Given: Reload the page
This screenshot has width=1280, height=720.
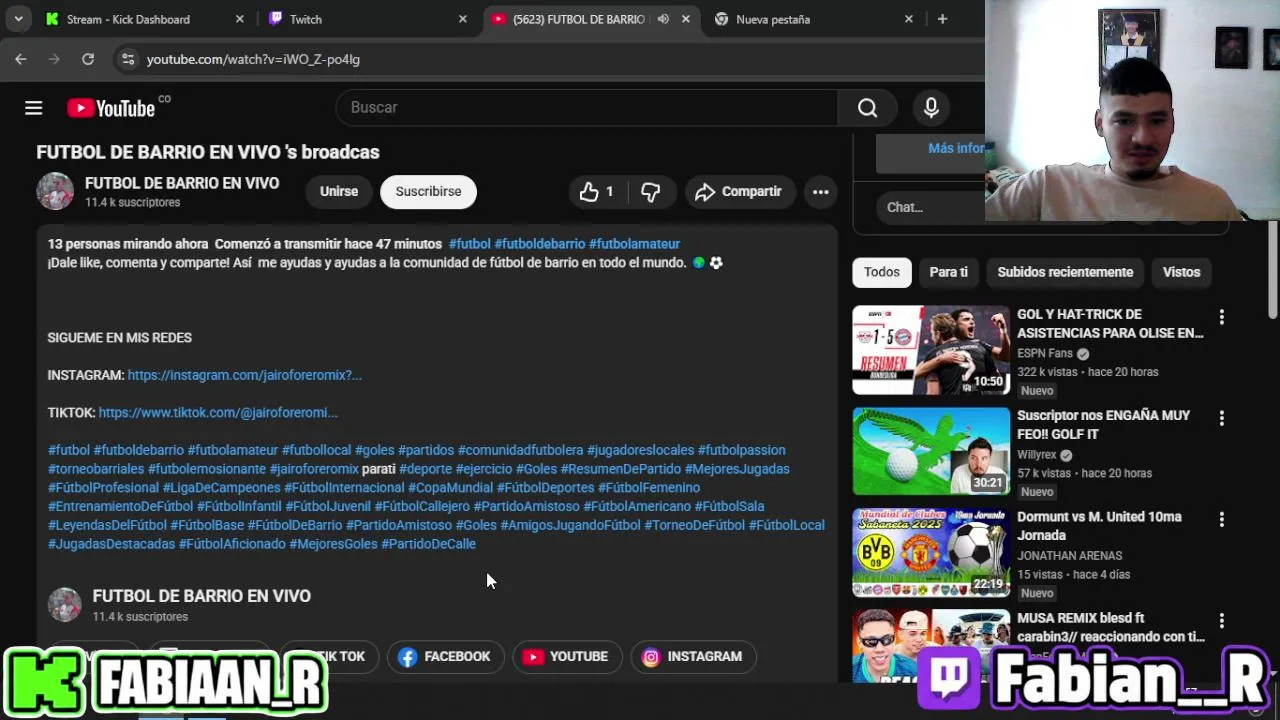Looking at the screenshot, I should pyautogui.click(x=88, y=59).
